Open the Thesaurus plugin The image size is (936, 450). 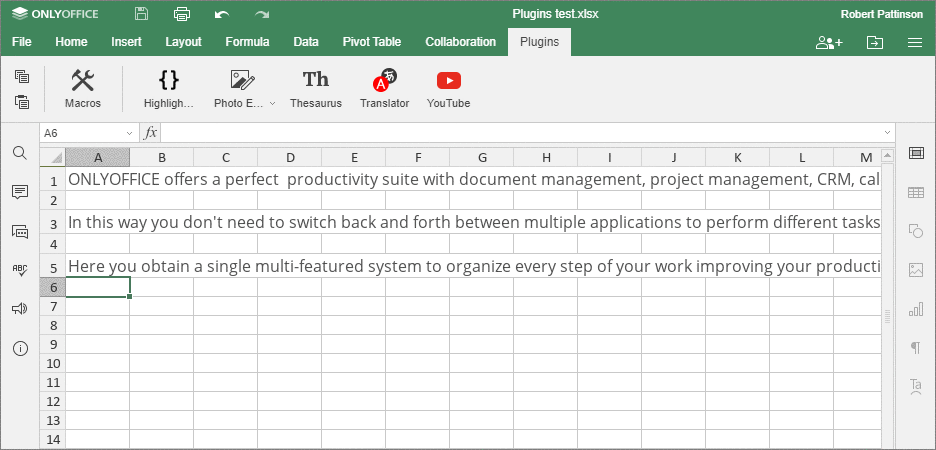pos(315,88)
